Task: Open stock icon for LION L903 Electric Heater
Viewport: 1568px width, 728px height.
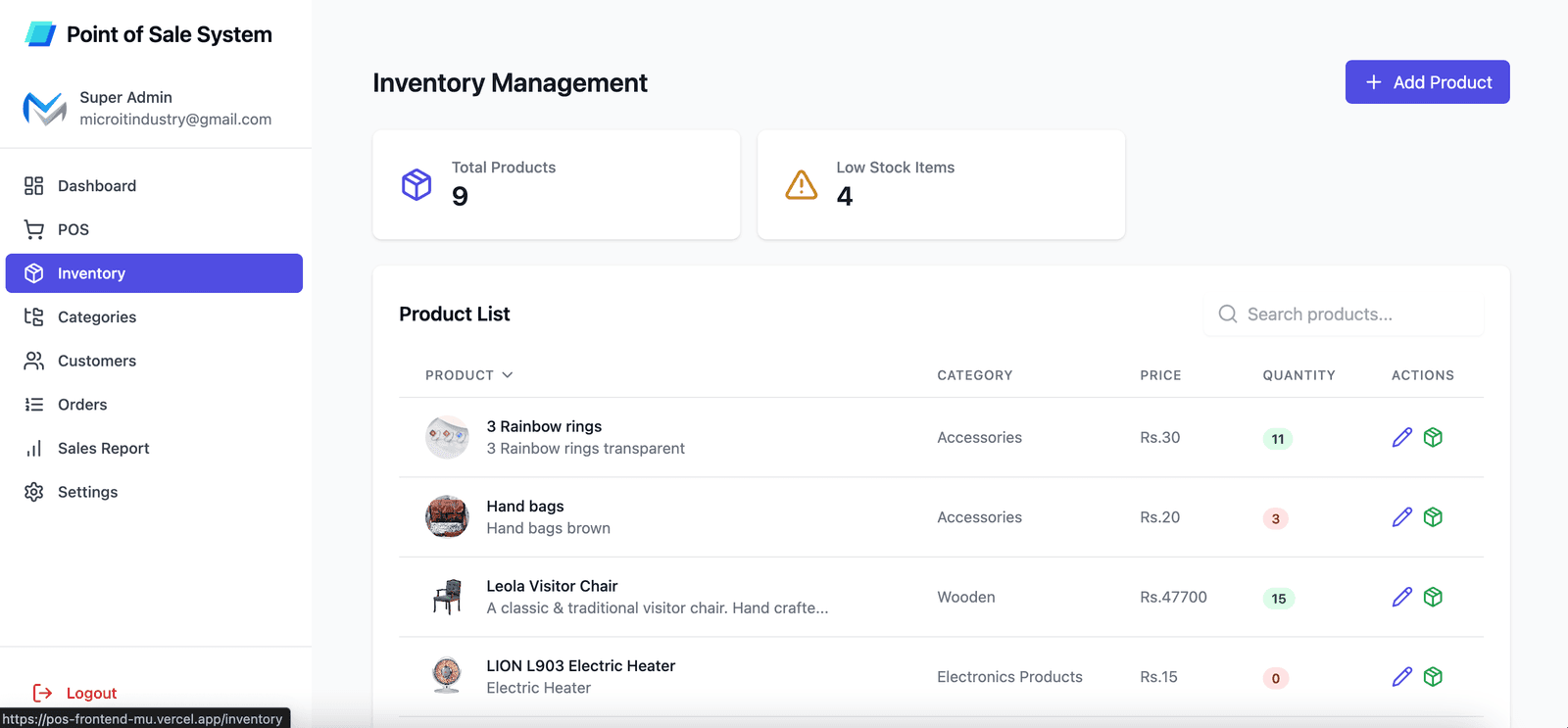Action: tap(1433, 677)
